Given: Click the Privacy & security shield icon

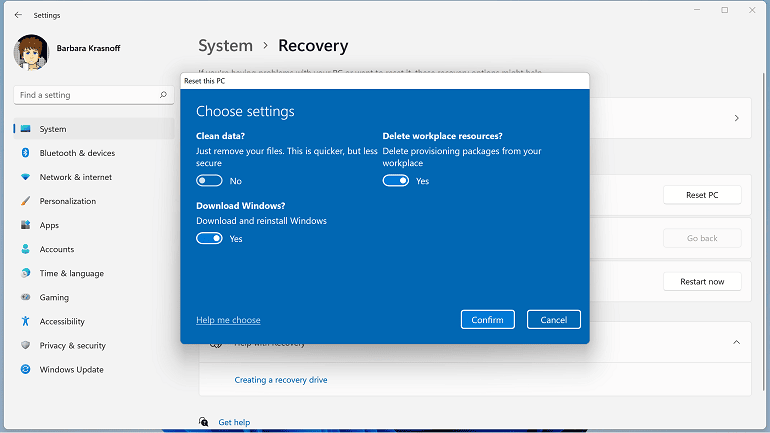Looking at the screenshot, I should tap(26, 345).
